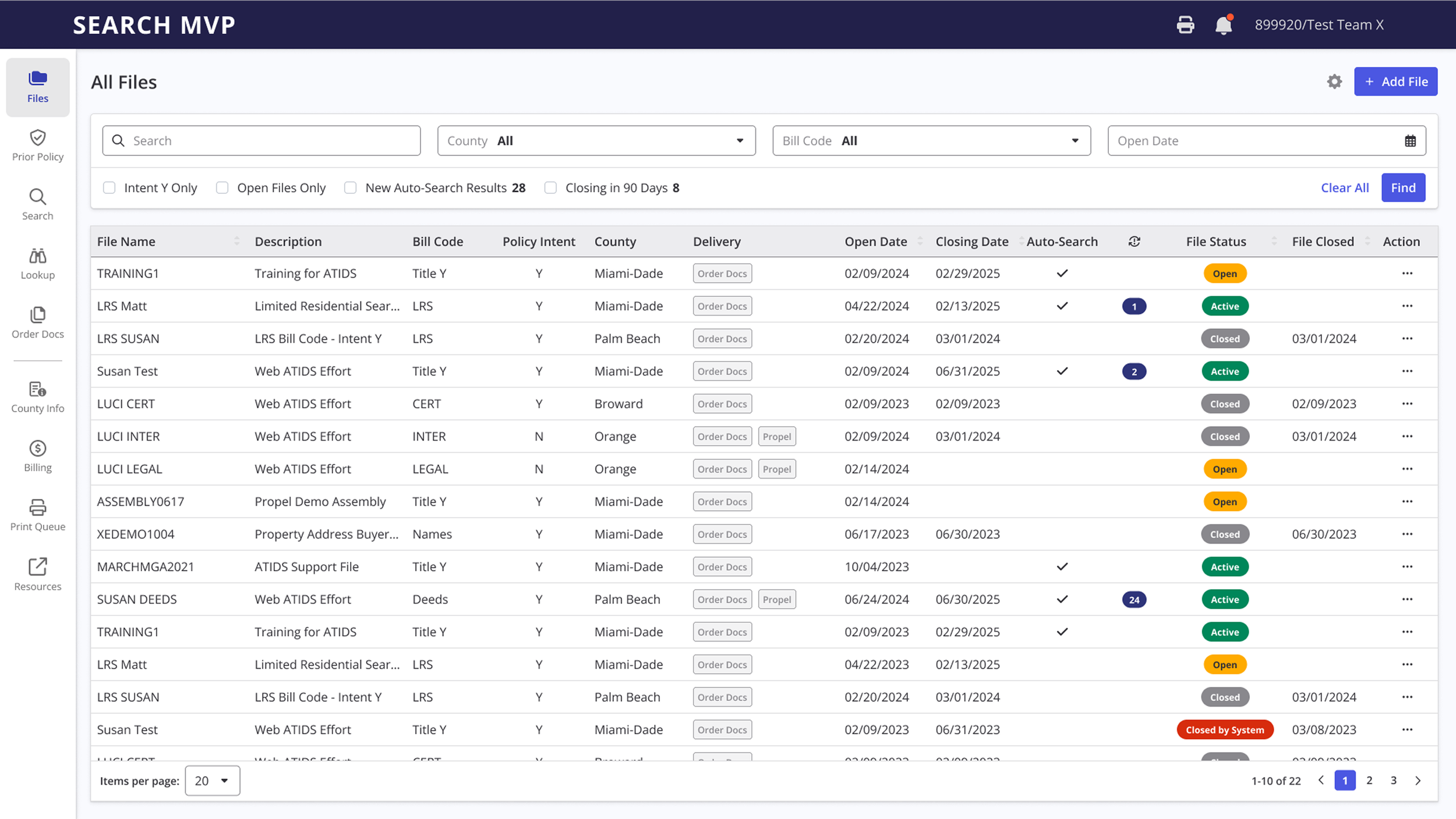
Task: Open Print Queue from sidebar
Action: pos(38,515)
